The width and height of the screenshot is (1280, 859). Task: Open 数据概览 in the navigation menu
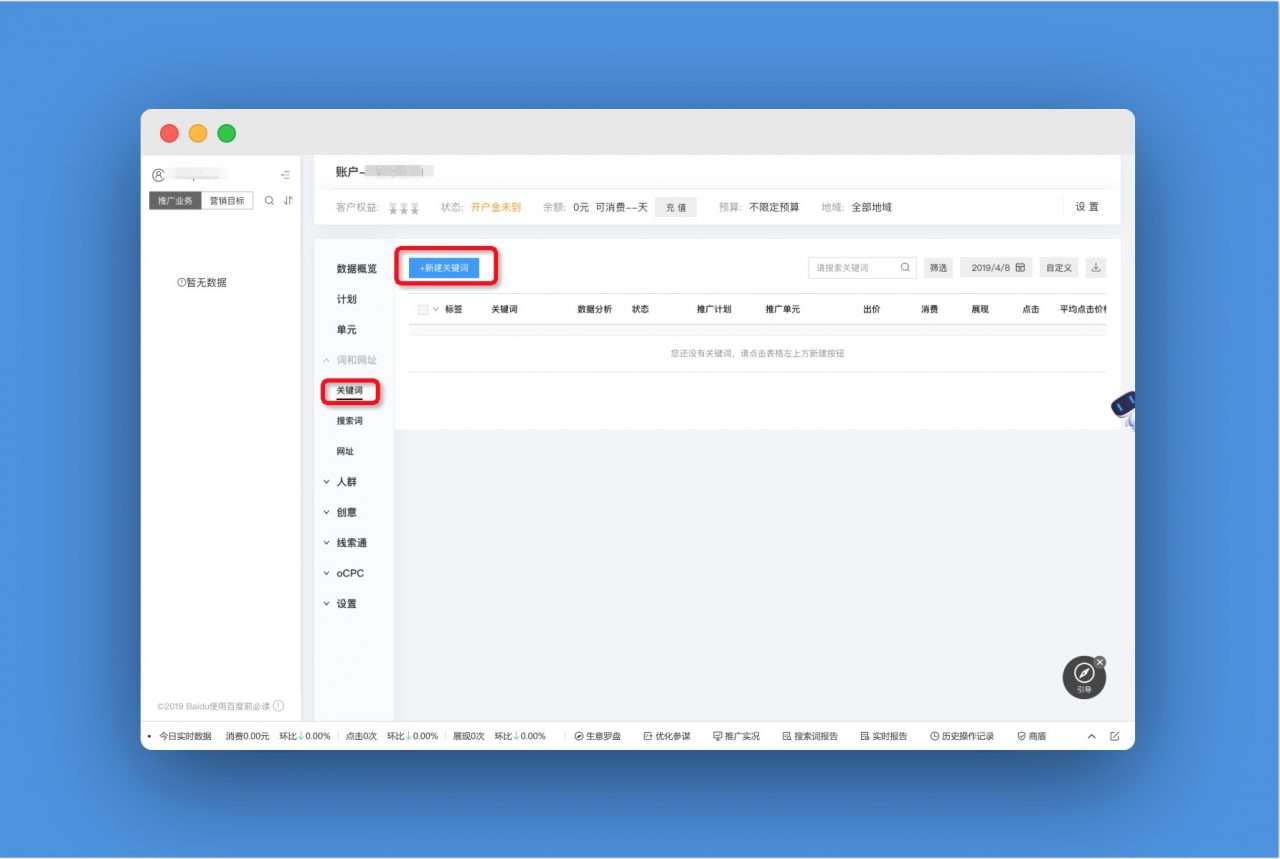click(356, 269)
